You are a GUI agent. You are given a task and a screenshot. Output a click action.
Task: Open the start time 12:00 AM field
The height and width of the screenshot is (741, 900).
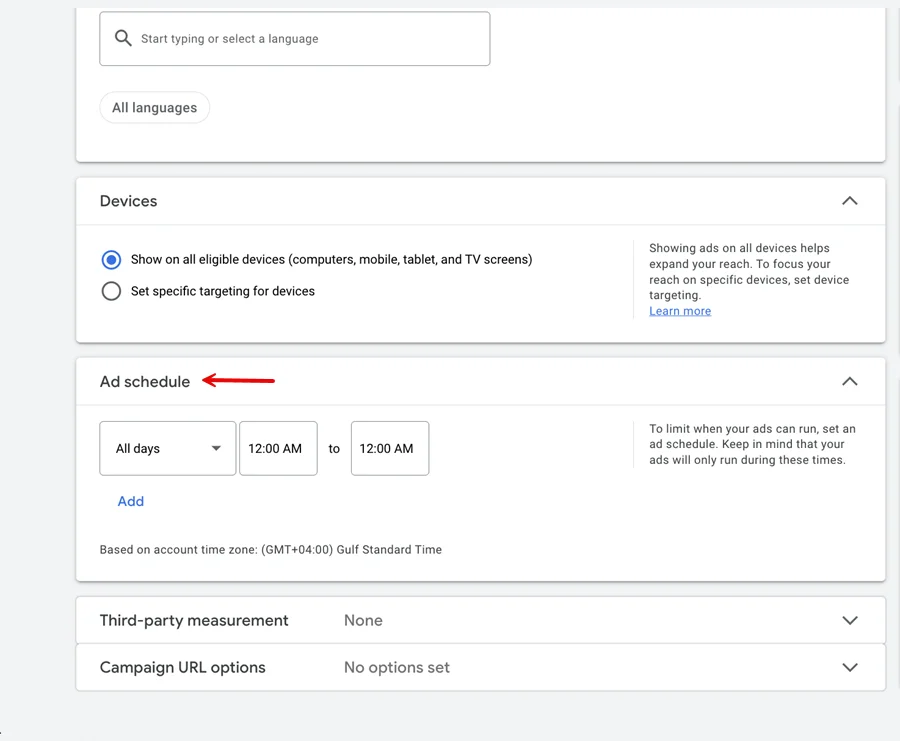click(x=278, y=448)
